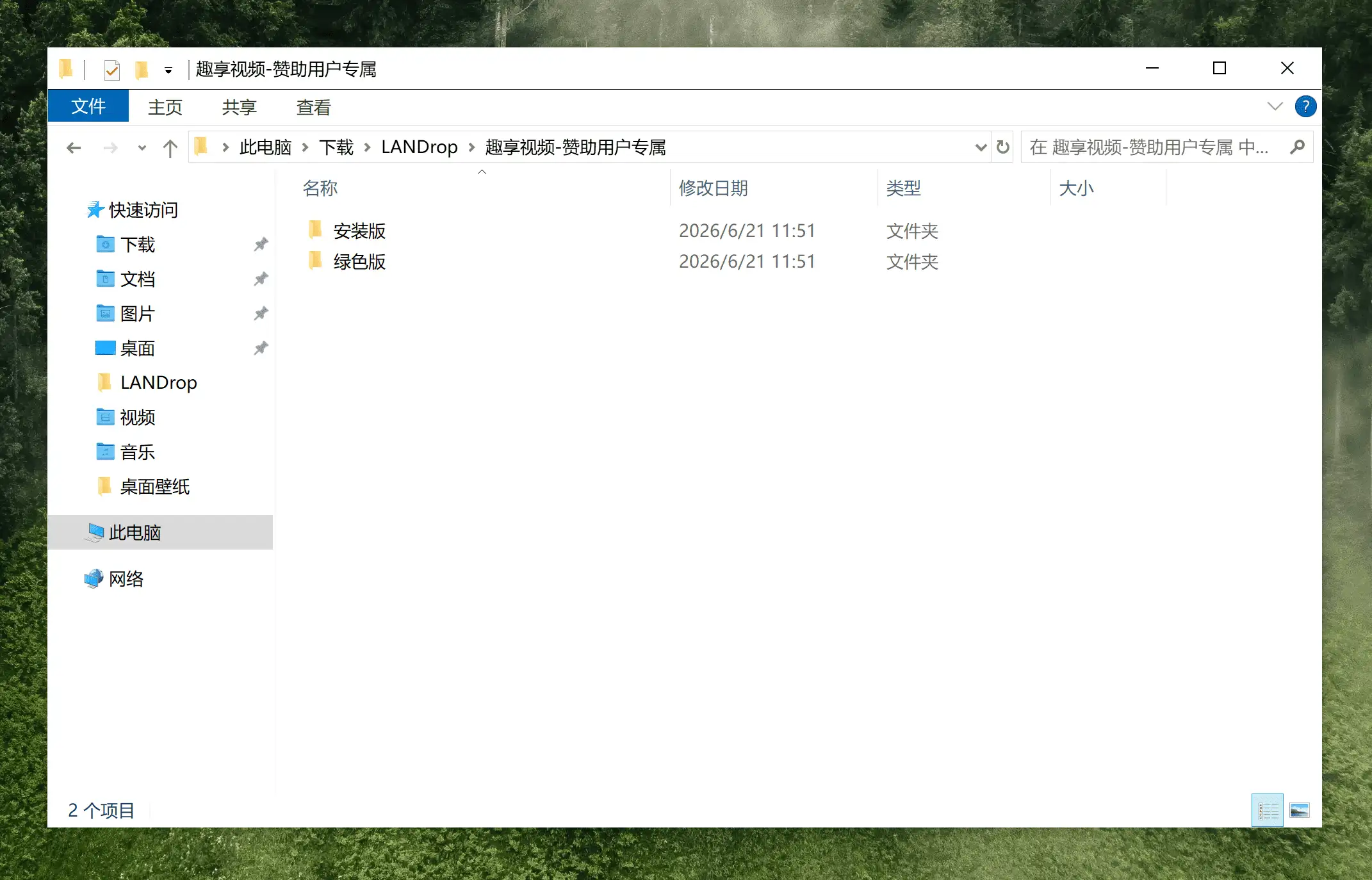Image resolution: width=1372 pixels, height=880 pixels.
Task: Open the recent locations dropdown arrow
Action: point(142,148)
